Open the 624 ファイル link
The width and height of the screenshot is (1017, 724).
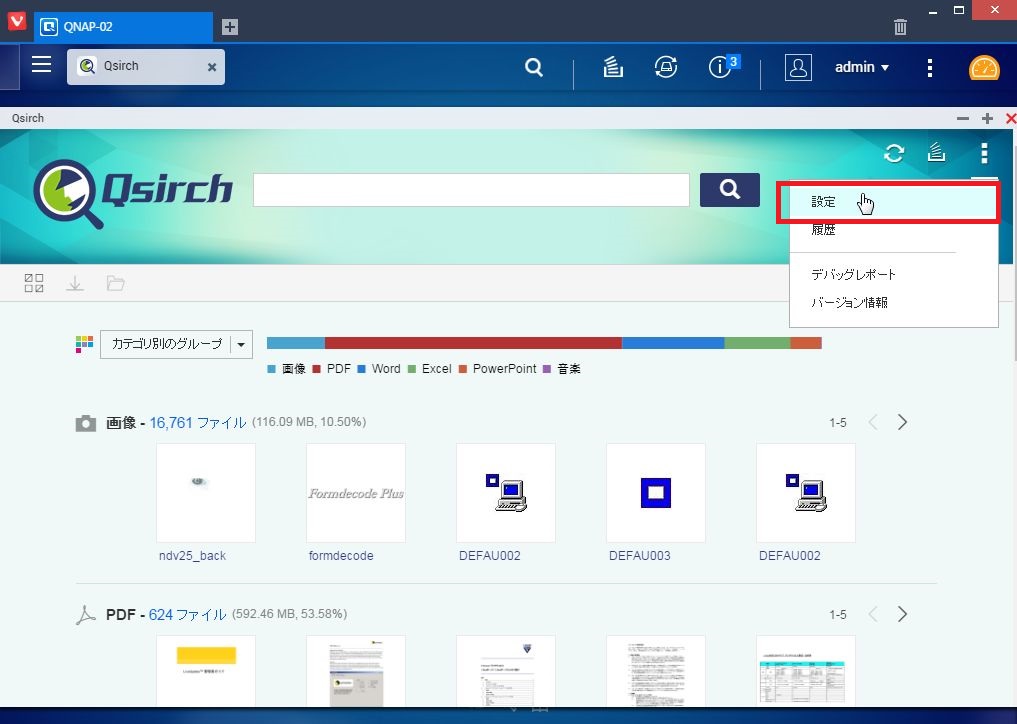187,614
